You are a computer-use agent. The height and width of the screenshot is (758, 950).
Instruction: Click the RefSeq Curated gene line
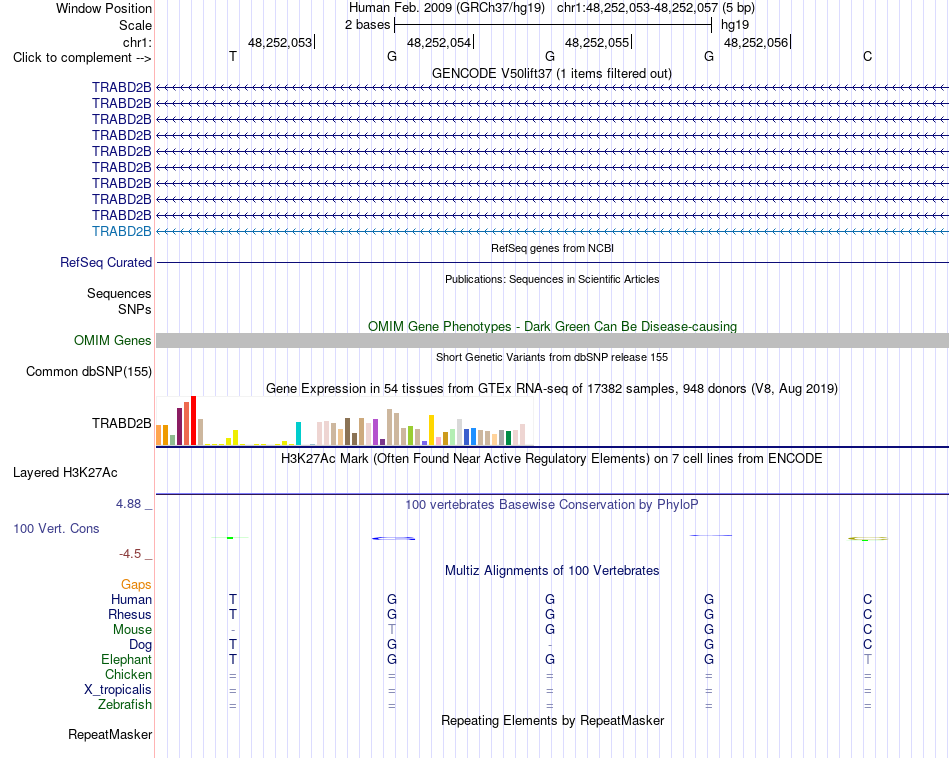(x=552, y=262)
